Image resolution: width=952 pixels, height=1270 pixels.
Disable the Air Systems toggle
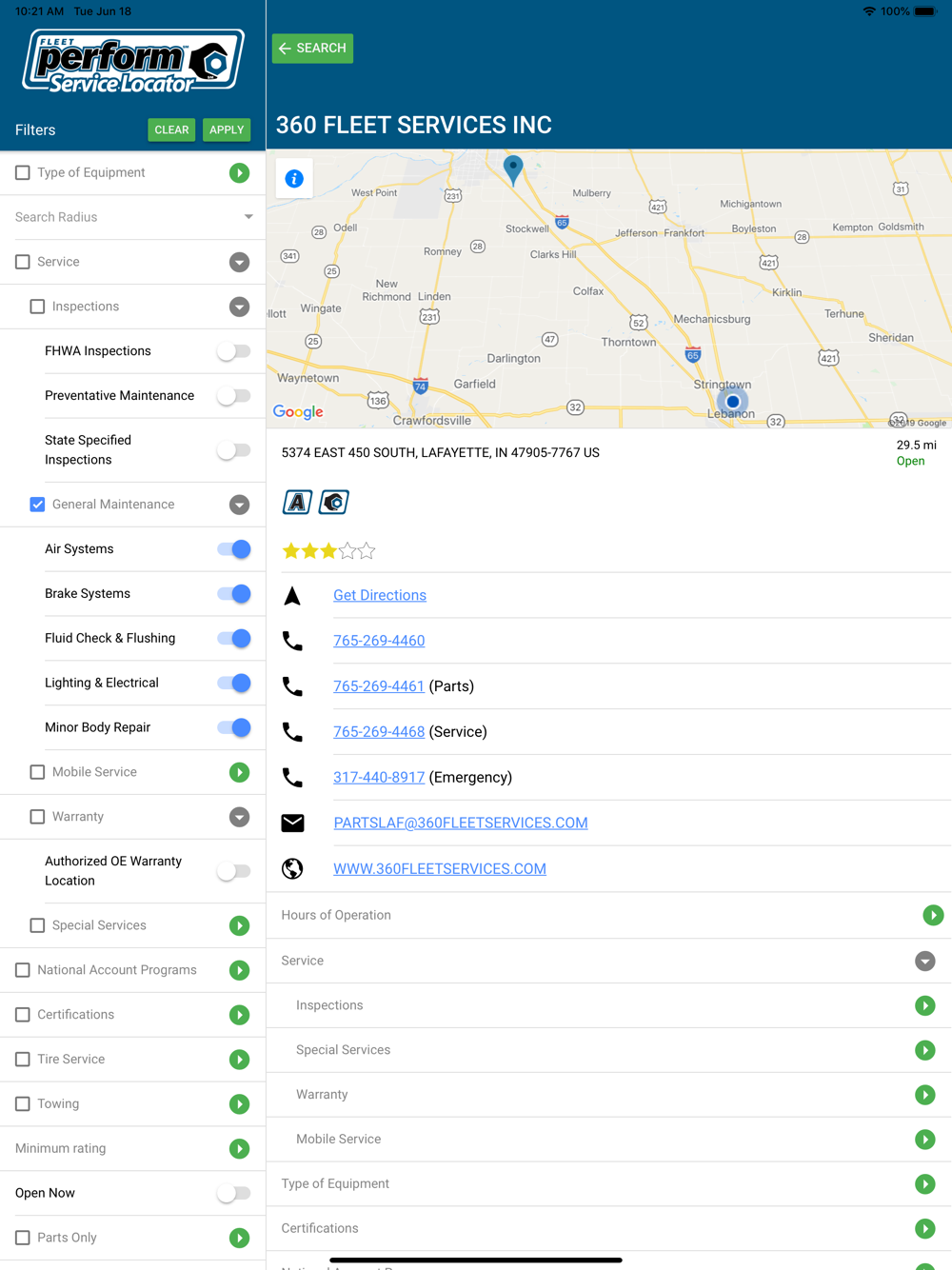[233, 549]
